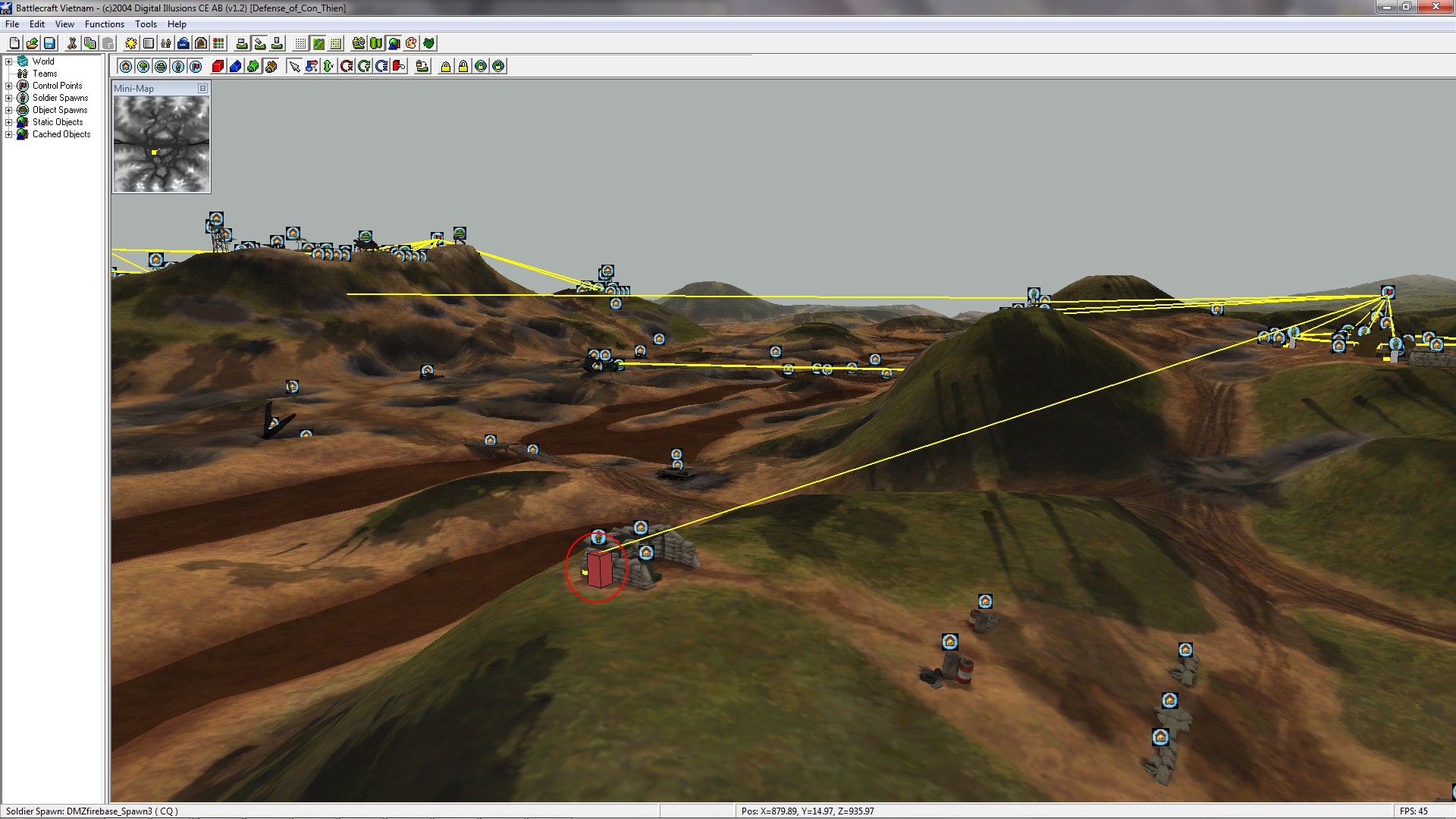Viewport: 1456px width, 819px height.
Task: Click the green foliage overgrowth icon
Action: point(428,43)
